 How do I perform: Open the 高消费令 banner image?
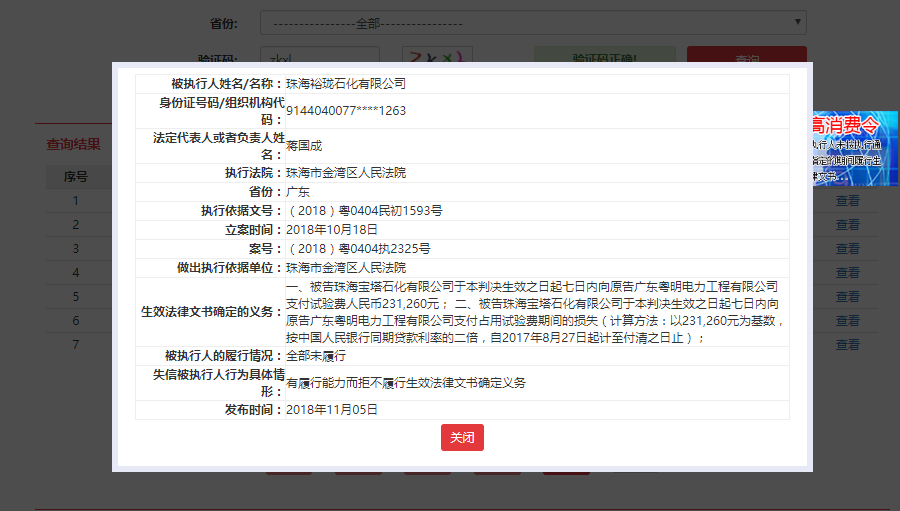click(x=855, y=148)
